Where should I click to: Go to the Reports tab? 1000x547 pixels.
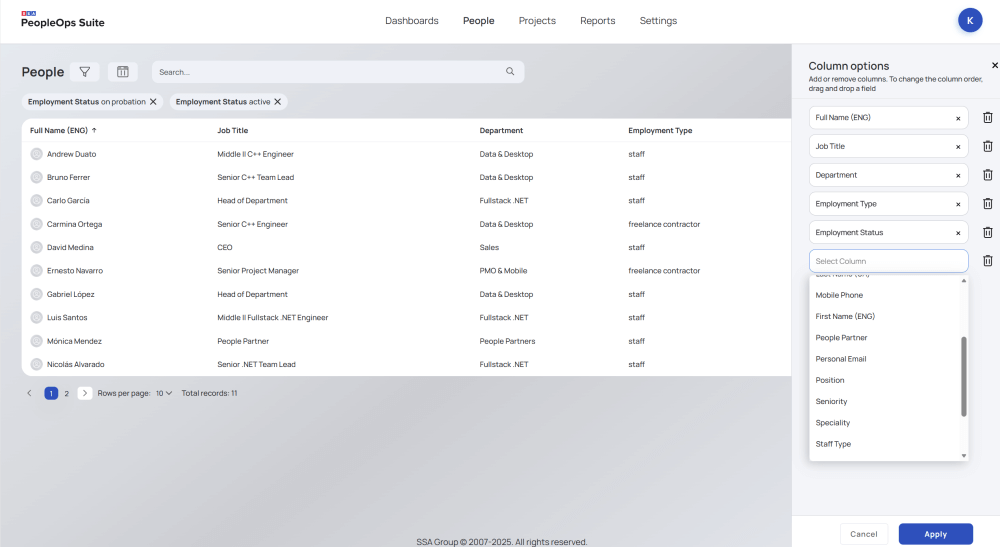[597, 21]
